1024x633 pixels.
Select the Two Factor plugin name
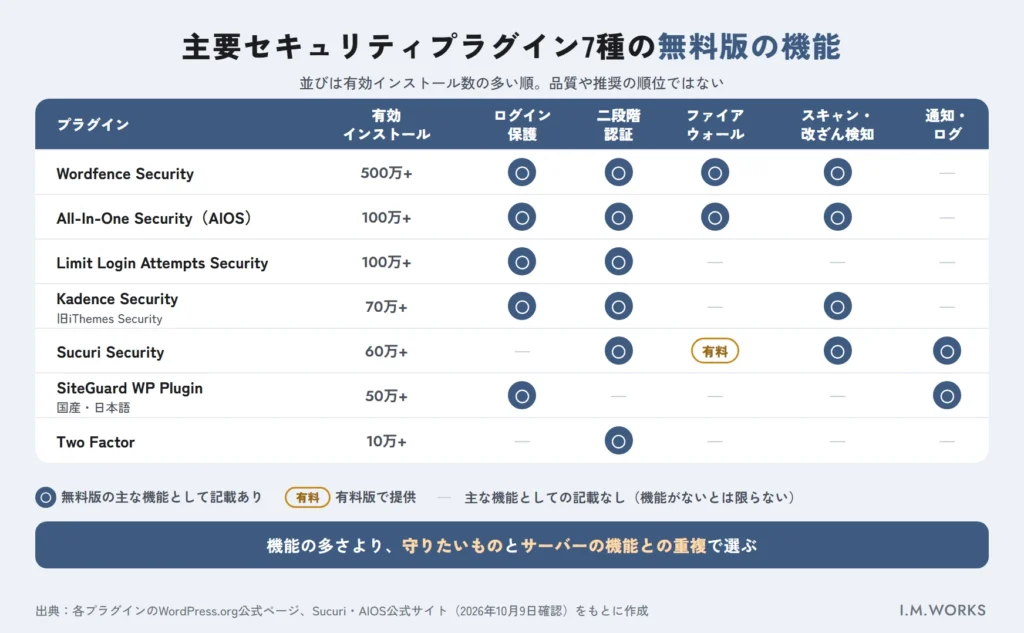coord(95,442)
